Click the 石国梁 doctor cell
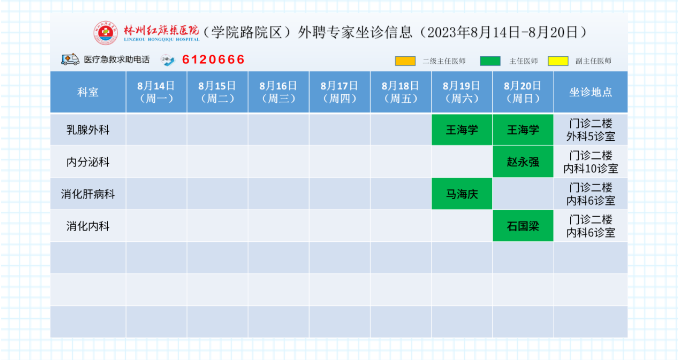Viewport: 679px width, 360px height. click(x=523, y=226)
